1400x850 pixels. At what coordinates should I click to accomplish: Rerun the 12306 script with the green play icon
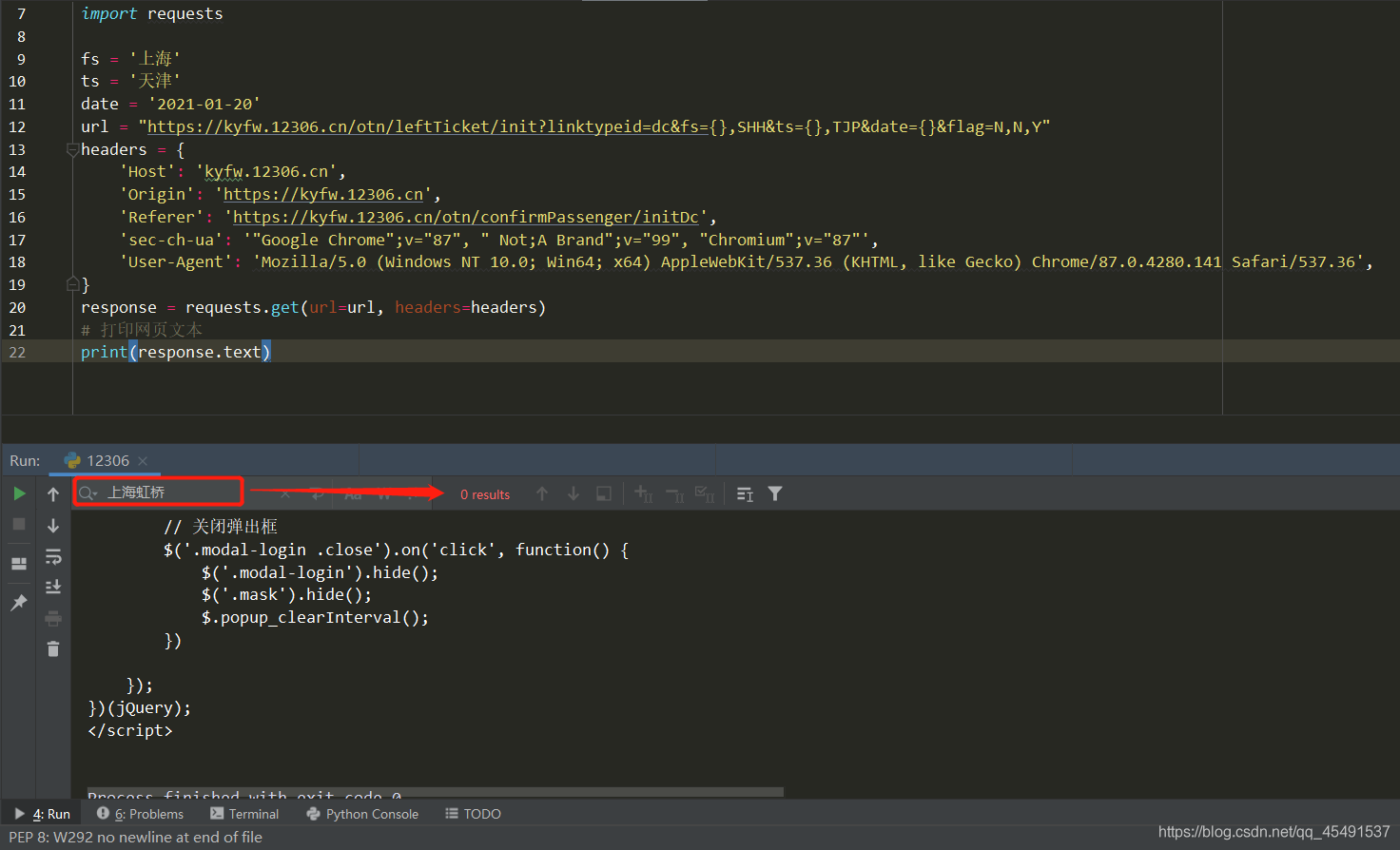click(19, 493)
